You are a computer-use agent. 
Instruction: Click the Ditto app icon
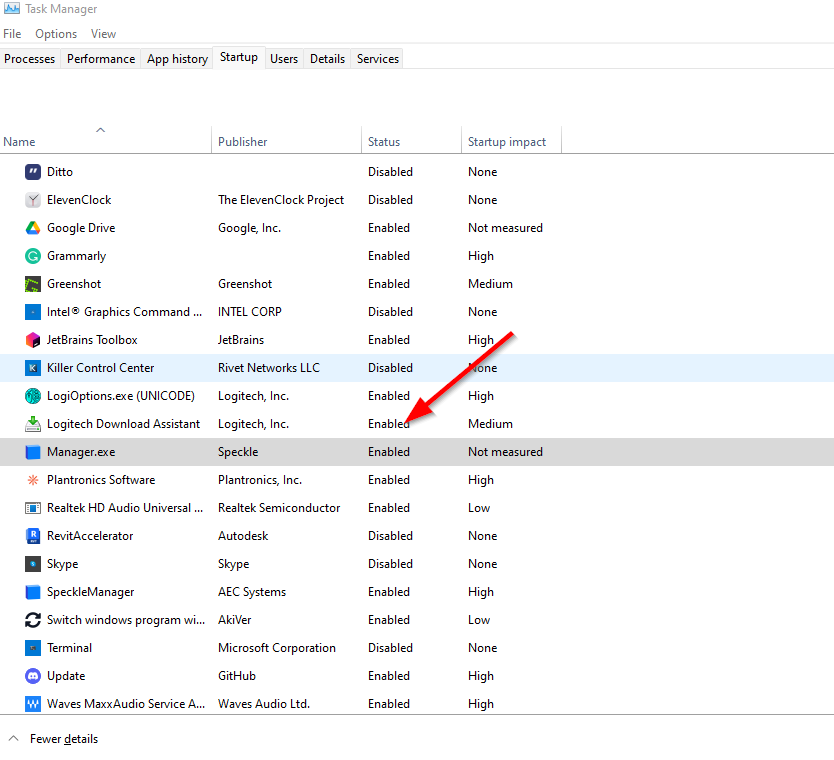33,172
